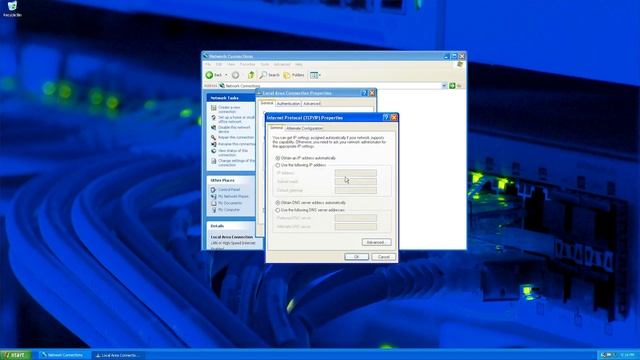
Task: Click Change settings of this connection link
Action: tap(236, 163)
